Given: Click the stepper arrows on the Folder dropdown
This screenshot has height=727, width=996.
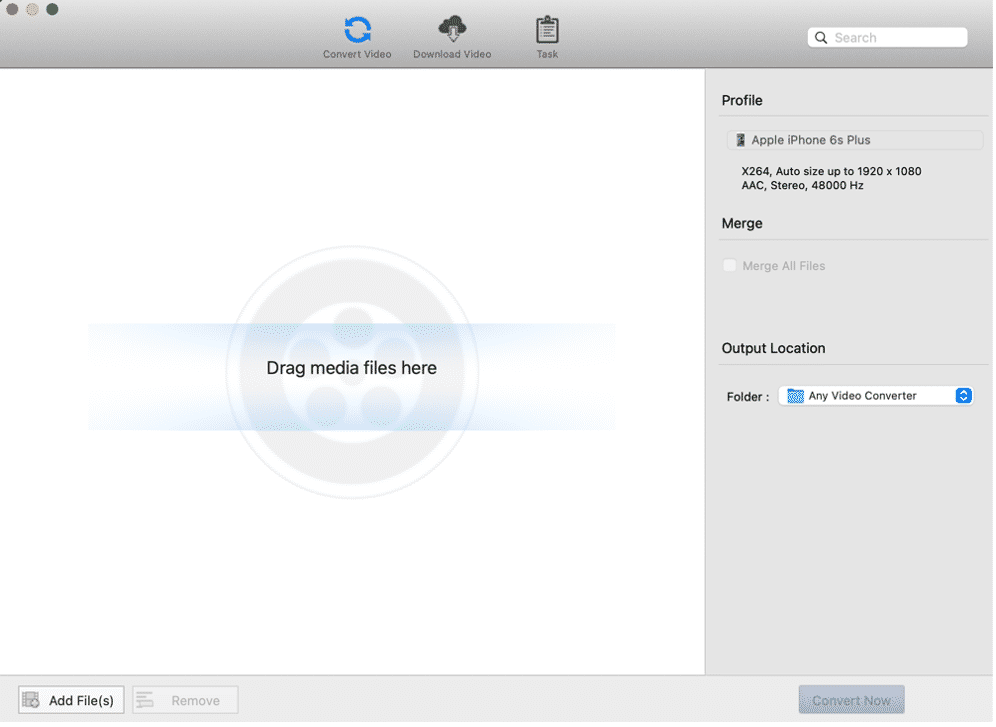Looking at the screenshot, I should [963, 395].
